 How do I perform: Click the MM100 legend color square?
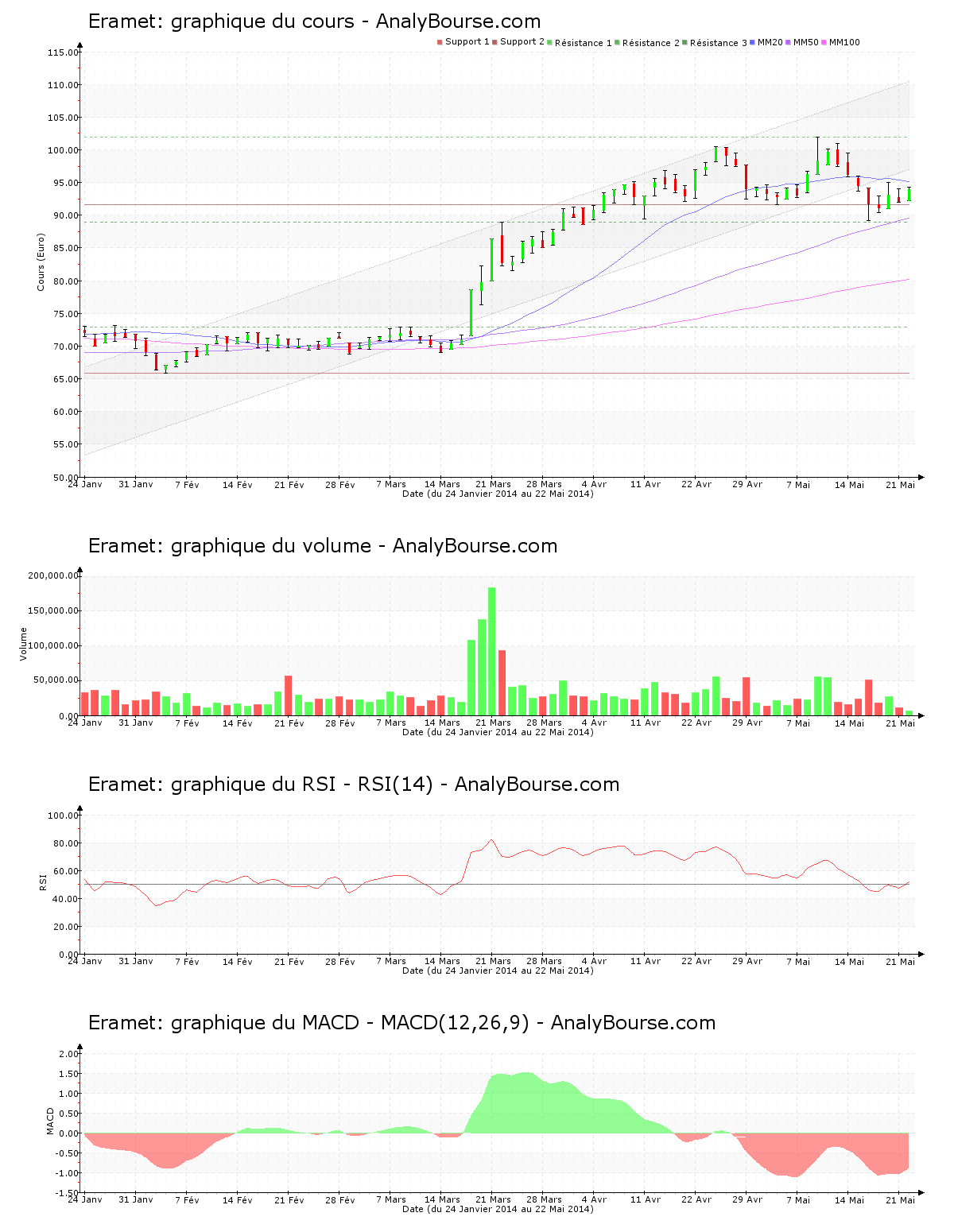(x=824, y=42)
